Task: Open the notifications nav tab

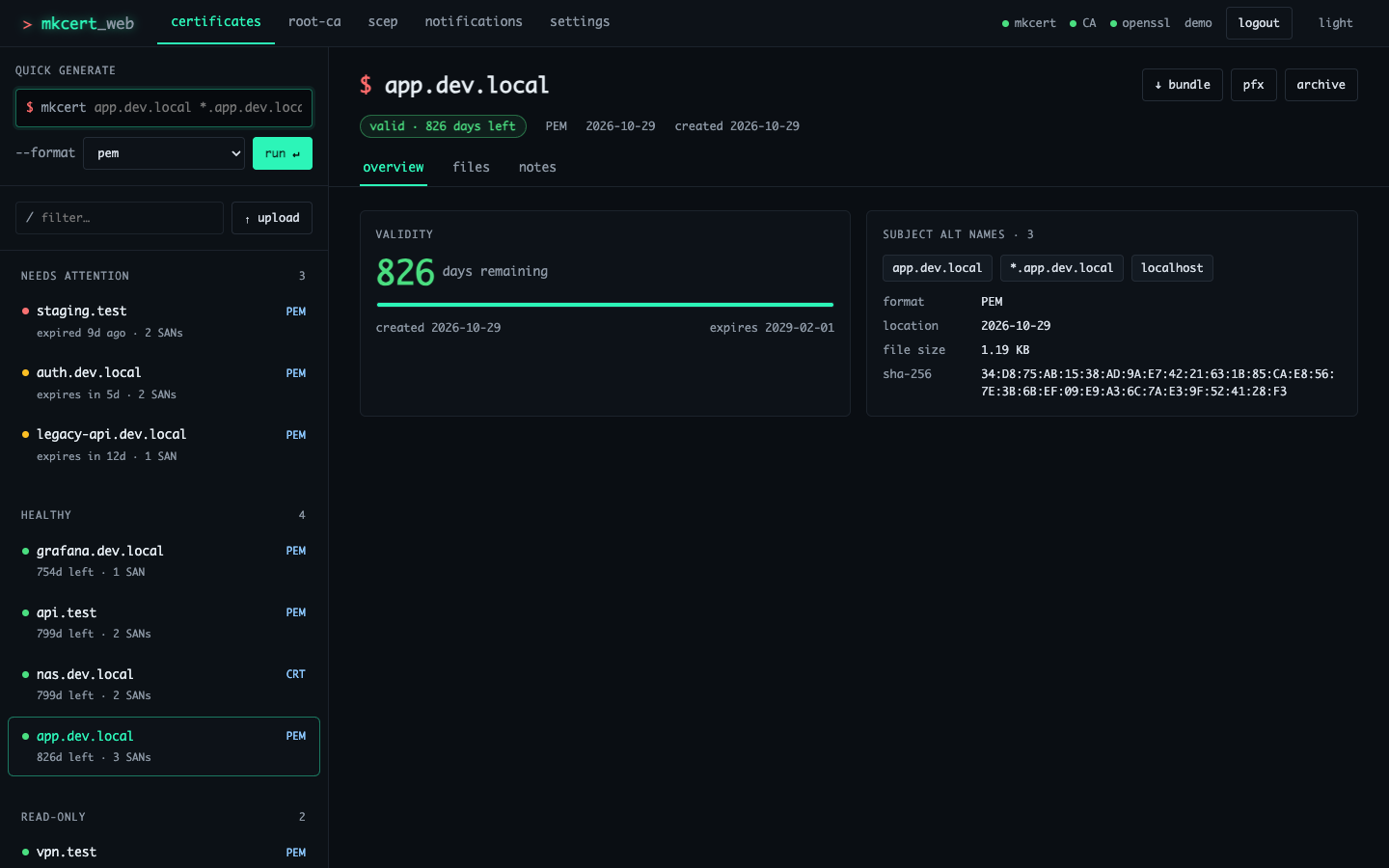Action: (474, 22)
